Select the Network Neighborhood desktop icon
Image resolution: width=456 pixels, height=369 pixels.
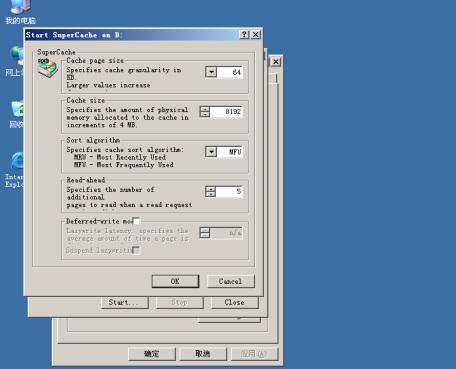tap(15, 61)
